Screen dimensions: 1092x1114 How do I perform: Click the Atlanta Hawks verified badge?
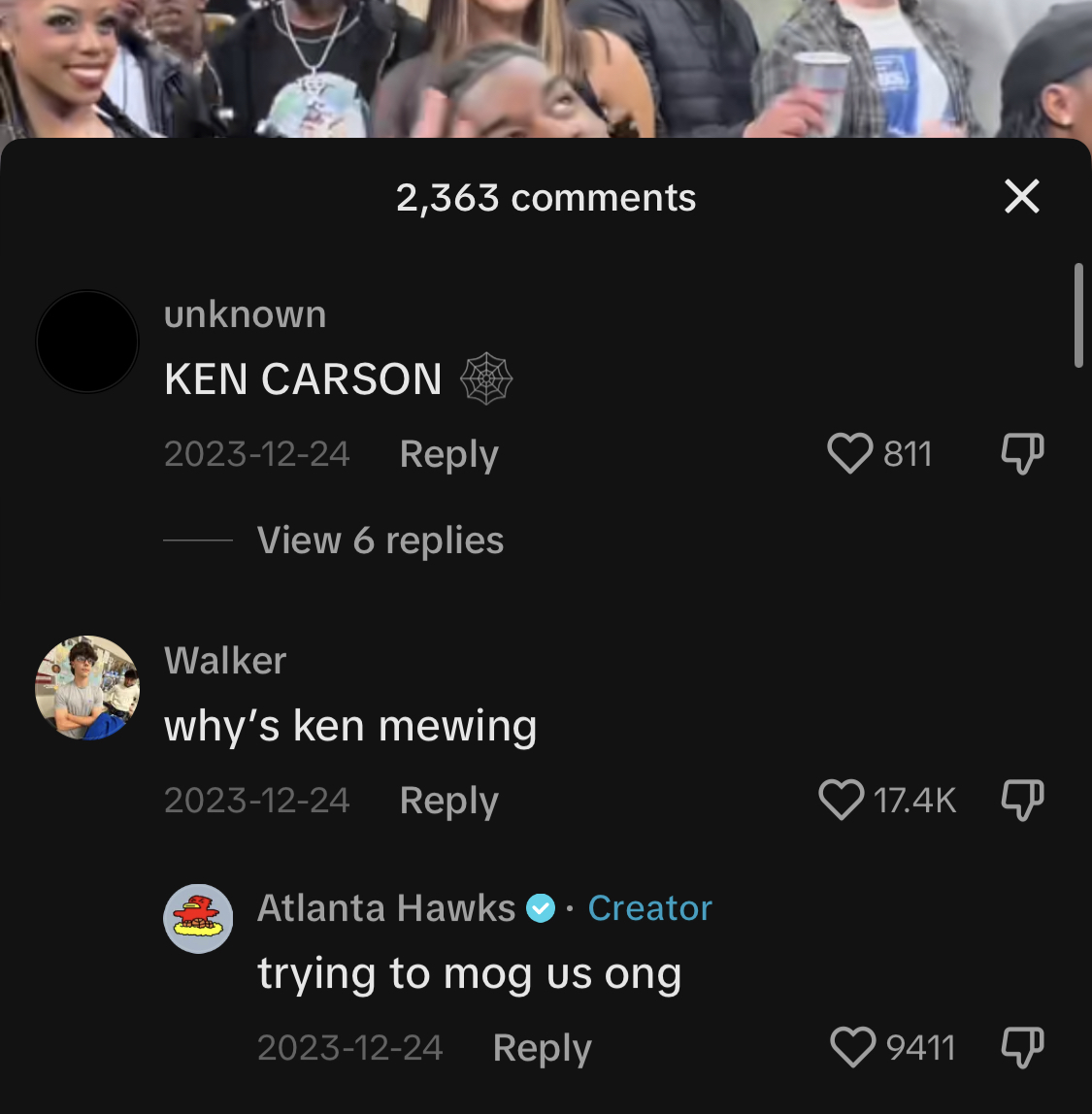pyautogui.click(x=541, y=908)
